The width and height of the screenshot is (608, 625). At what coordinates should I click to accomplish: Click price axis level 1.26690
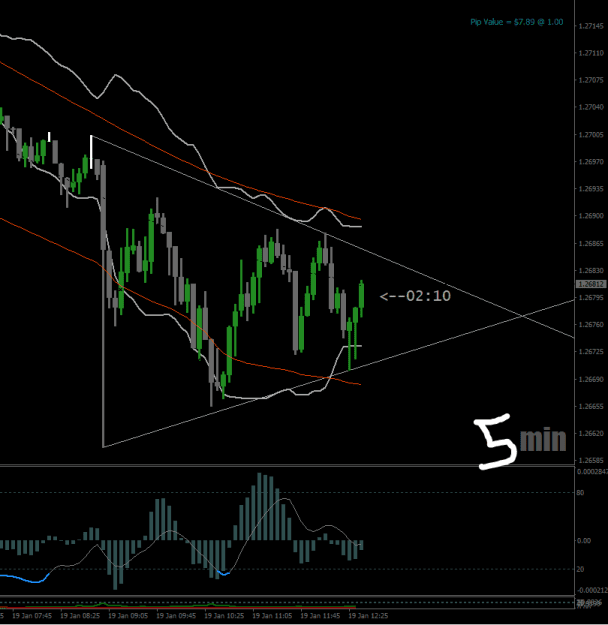point(590,379)
